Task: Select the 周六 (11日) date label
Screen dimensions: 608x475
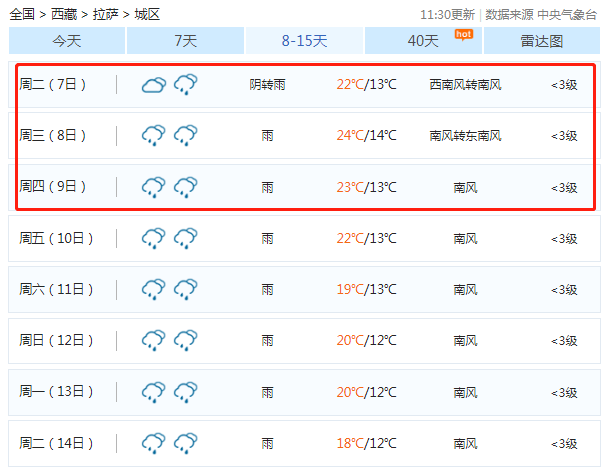Action: click(56, 289)
